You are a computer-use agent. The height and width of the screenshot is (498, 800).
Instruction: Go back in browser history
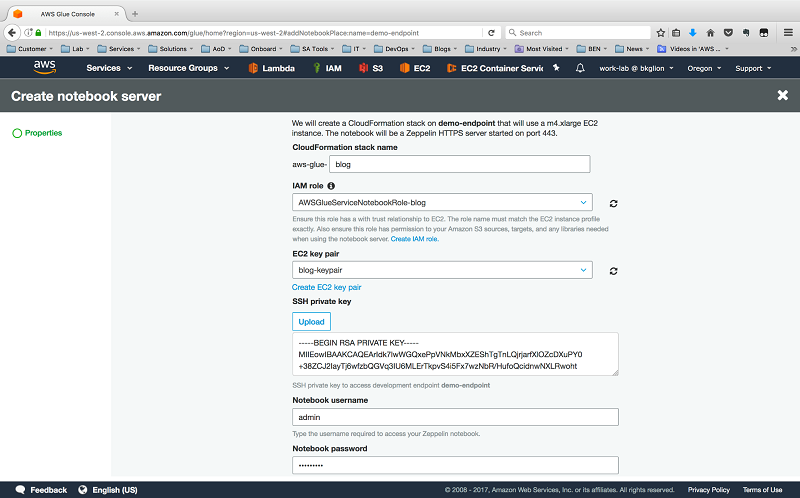click(12, 33)
